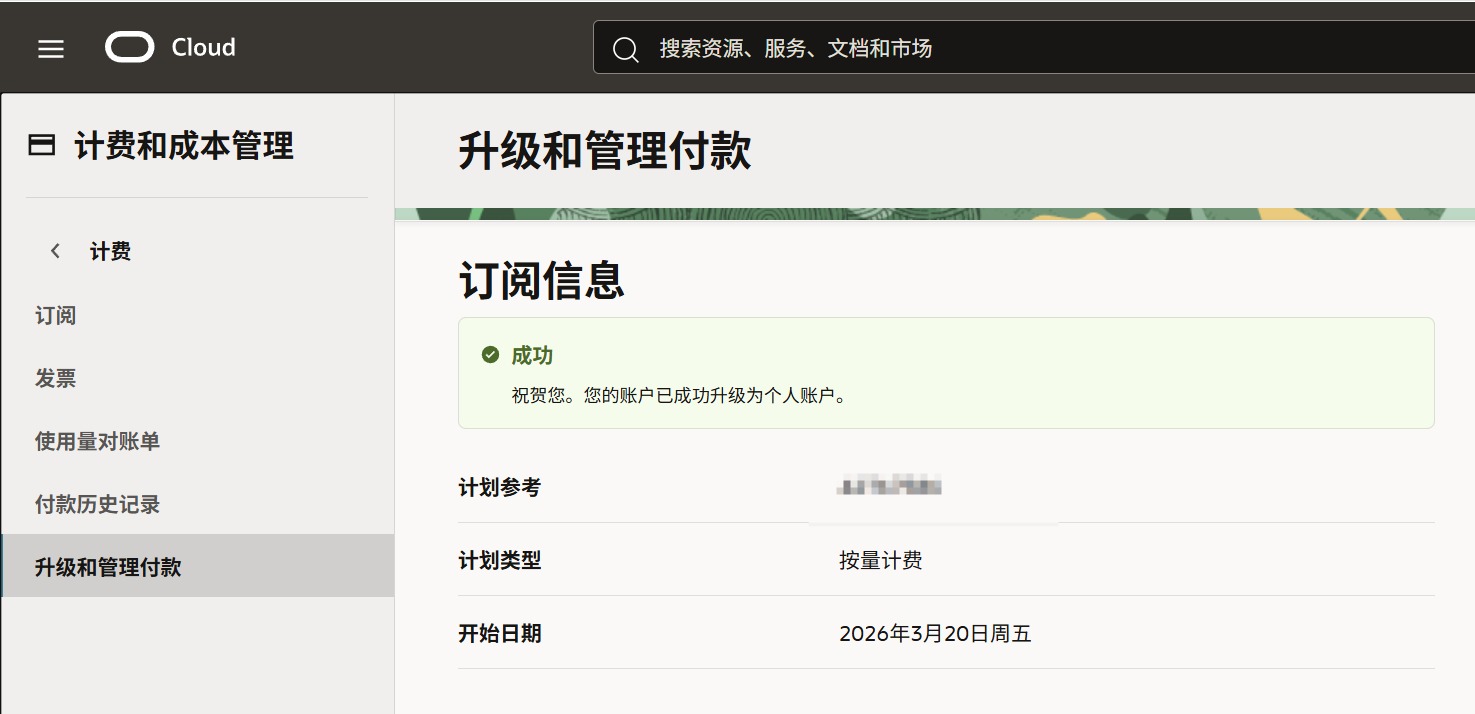1475x714 pixels.
Task: Click the 计费和成本管理 panel icon
Action: click(39, 145)
